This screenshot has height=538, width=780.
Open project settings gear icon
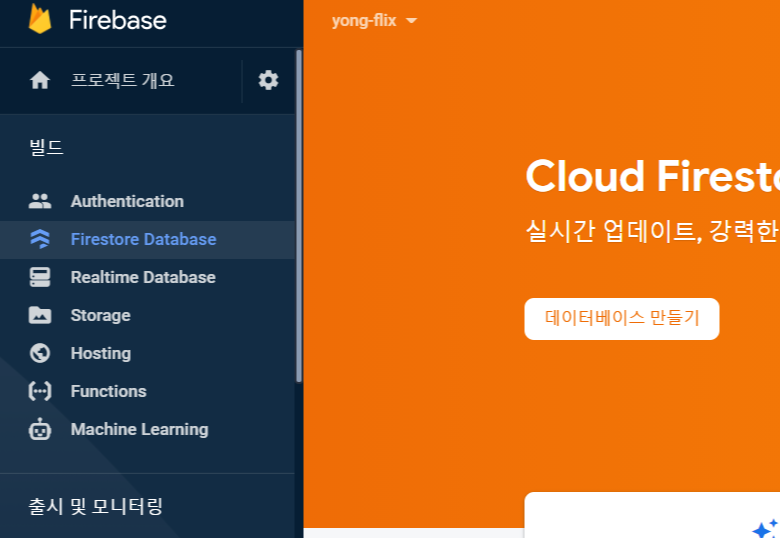[268, 80]
